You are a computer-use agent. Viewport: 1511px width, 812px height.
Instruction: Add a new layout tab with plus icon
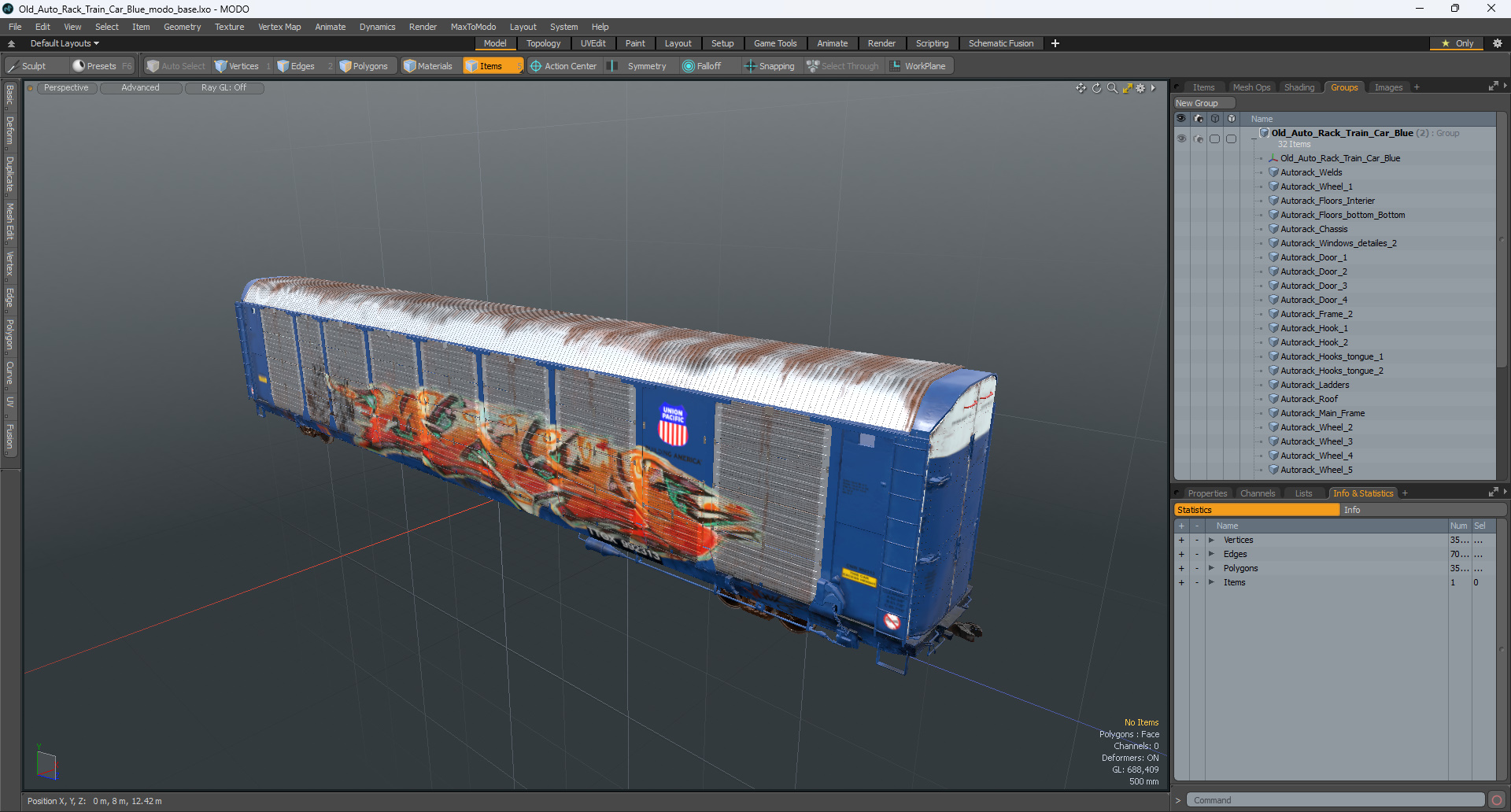tap(1055, 43)
